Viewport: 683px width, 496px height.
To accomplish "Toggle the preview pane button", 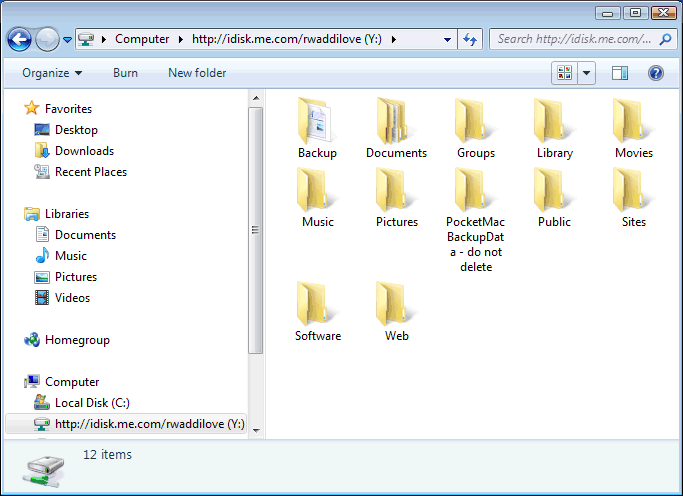I will point(619,73).
